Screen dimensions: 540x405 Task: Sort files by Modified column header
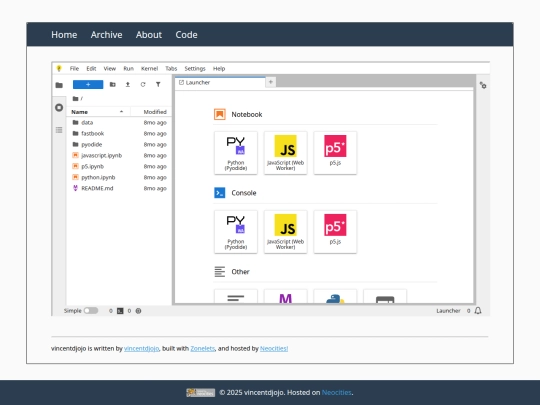click(x=151, y=112)
